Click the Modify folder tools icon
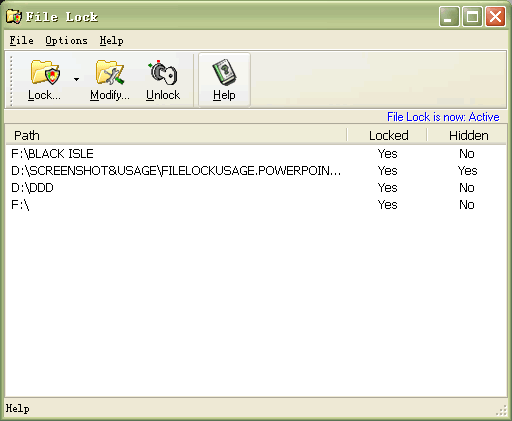 110,72
